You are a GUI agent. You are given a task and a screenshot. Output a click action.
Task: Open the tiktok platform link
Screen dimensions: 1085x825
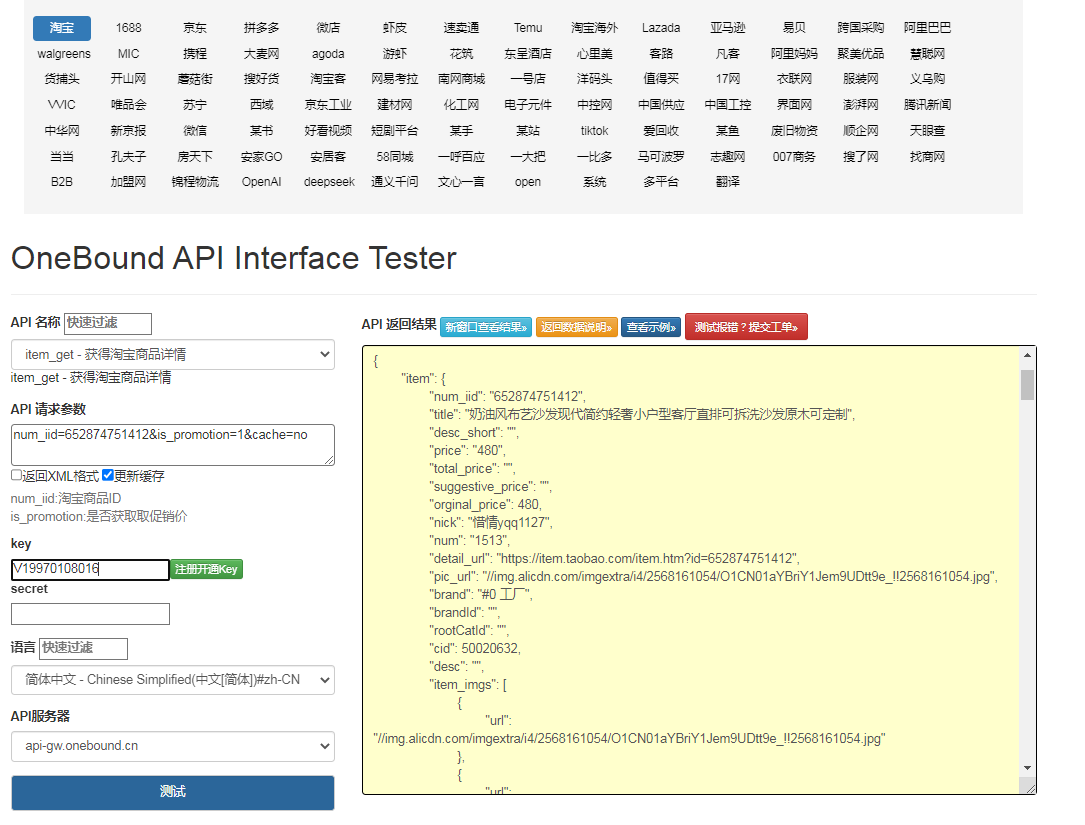594,131
